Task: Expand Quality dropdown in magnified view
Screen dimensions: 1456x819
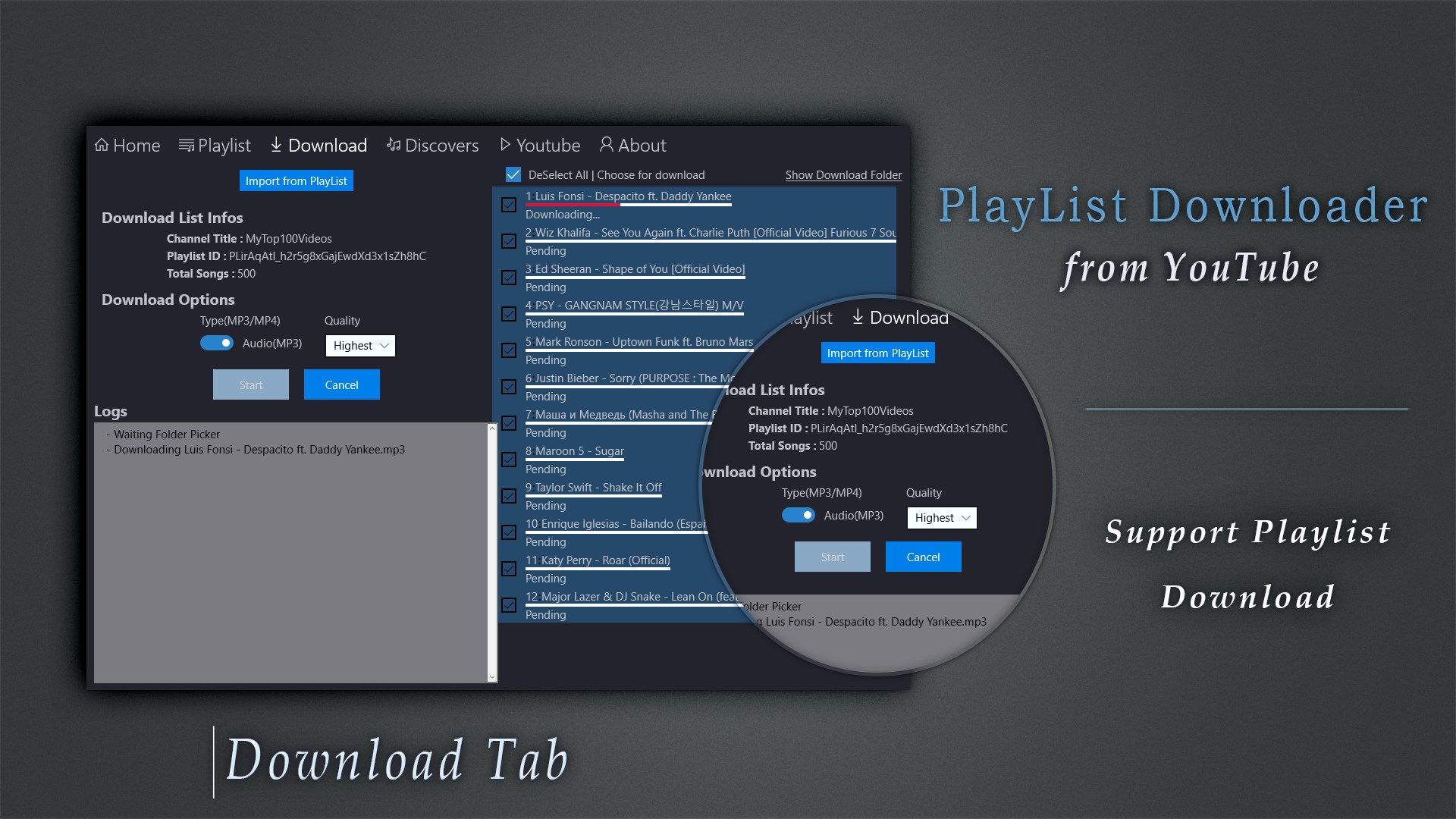Action: pyautogui.click(x=941, y=518)
